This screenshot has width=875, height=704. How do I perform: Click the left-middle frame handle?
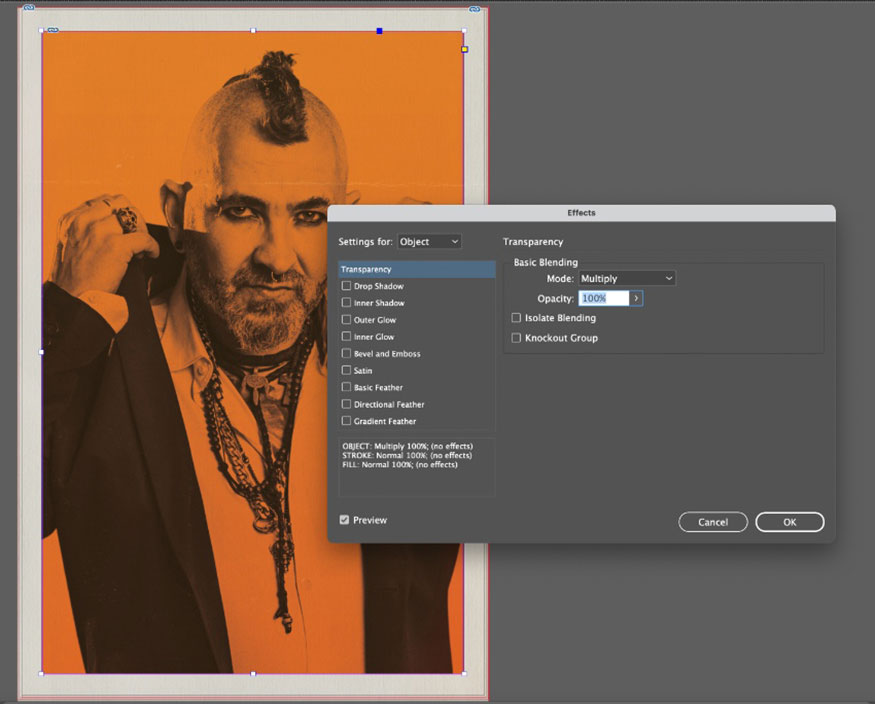coord(42,352)
